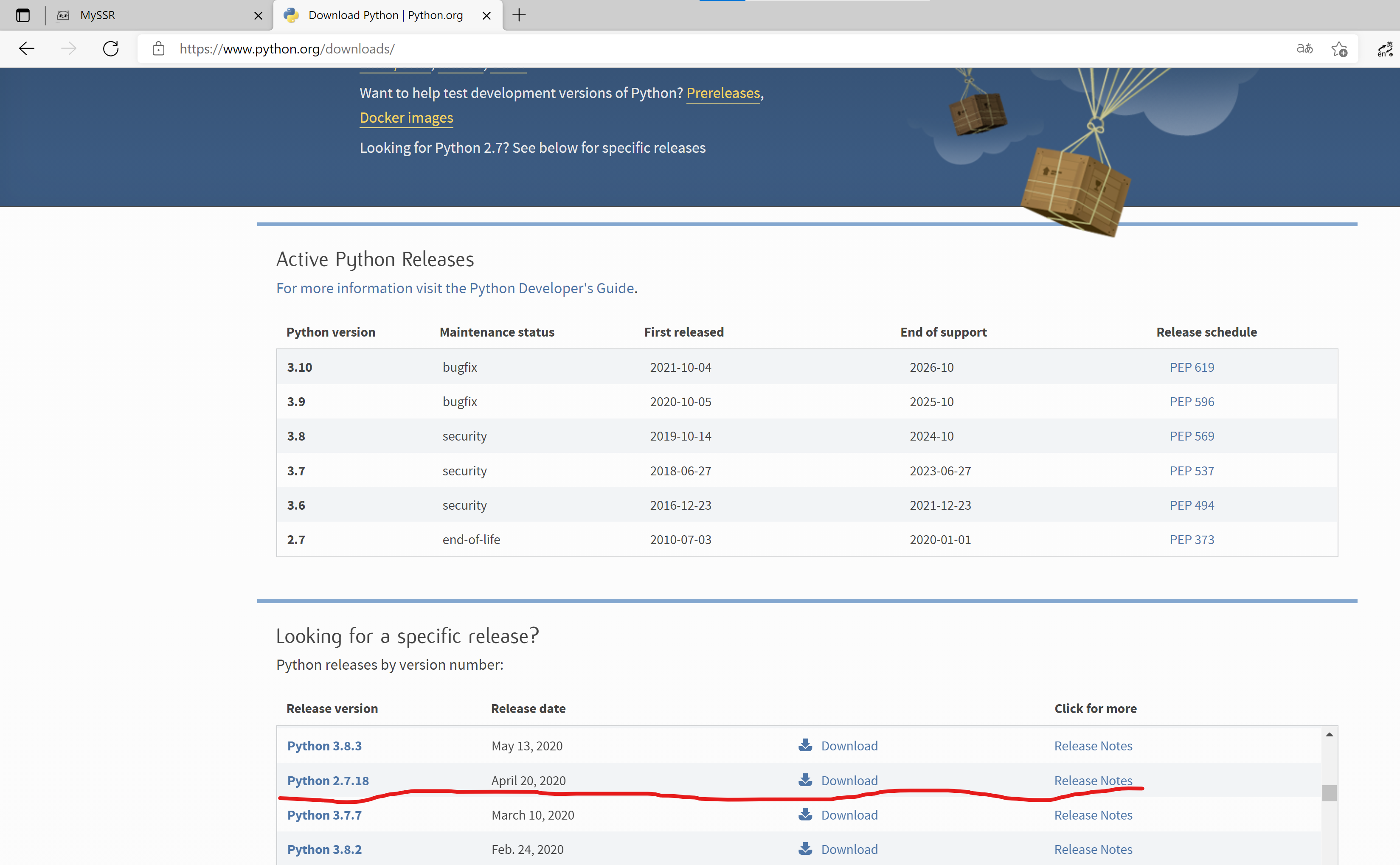Click download icon for Python 2.7.18
Image resolution: width=1400 pixels, height=865 pixels.
coord(806,780)
